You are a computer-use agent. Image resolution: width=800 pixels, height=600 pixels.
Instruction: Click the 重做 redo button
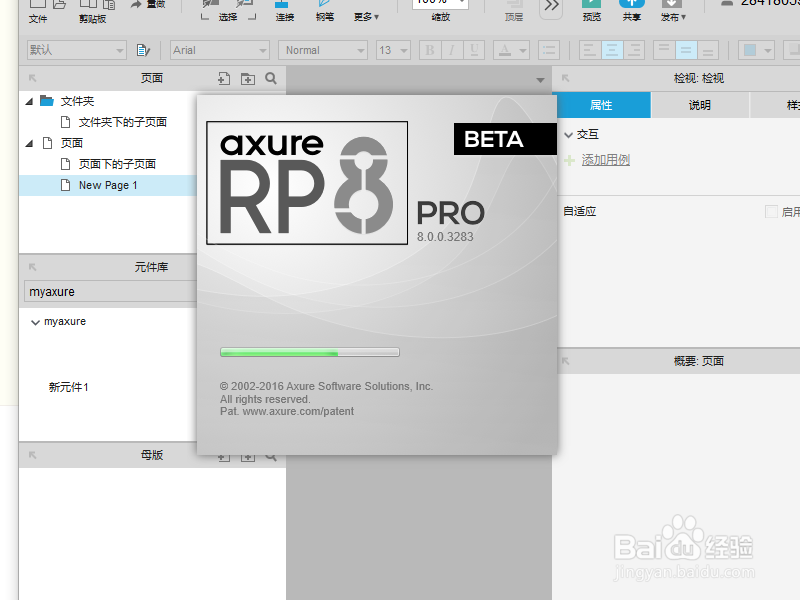[x=148, y=5]
